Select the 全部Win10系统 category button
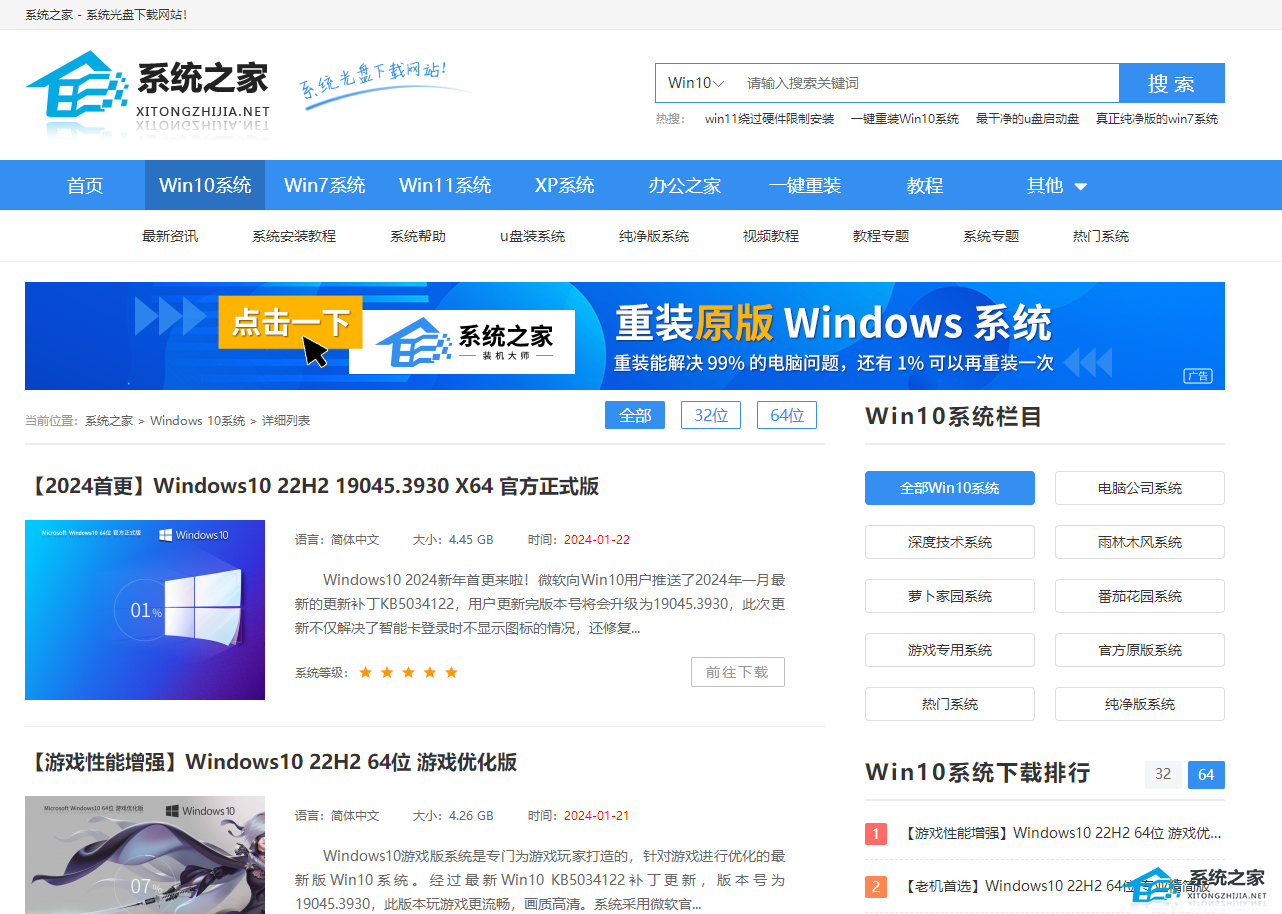1282x914 pixels. click(950, 488)
